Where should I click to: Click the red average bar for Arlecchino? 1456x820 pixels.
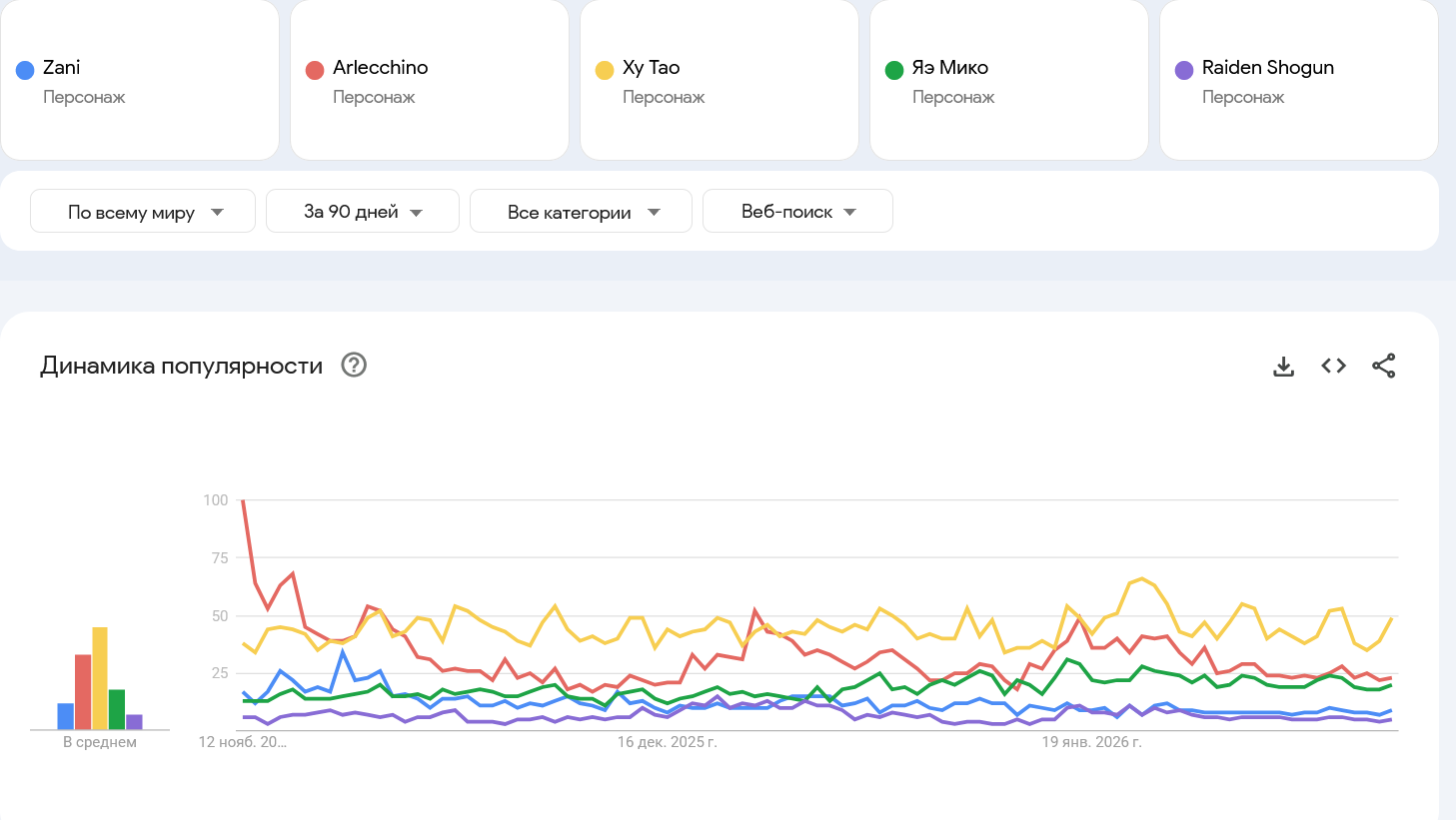(83, 692)
